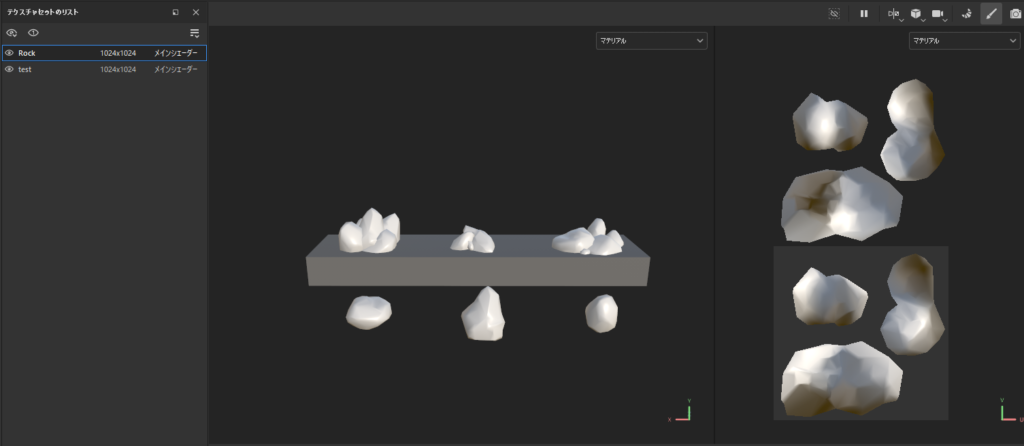
Task: Open the 2D viewport material dropdown
Action: 963,41
